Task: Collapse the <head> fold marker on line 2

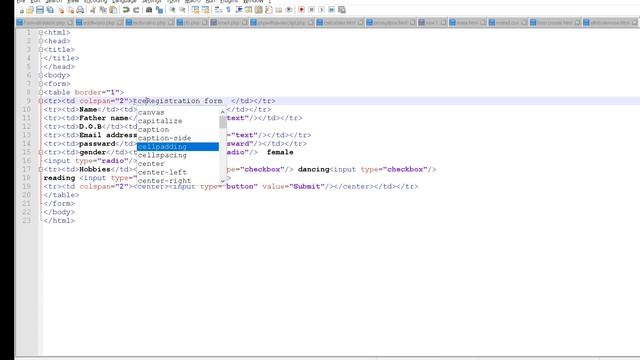Action: (40, 41)
